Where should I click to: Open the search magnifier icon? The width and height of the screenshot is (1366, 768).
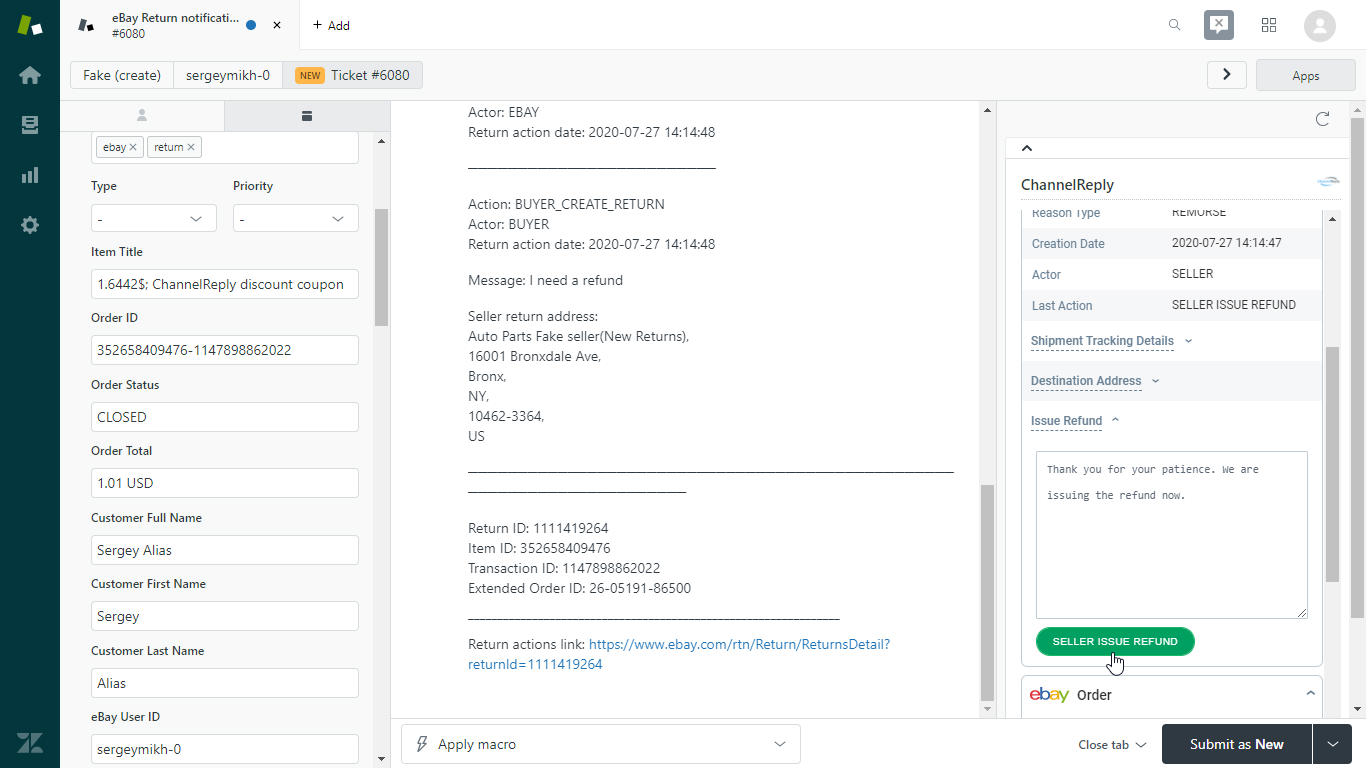pos(1175,25)
